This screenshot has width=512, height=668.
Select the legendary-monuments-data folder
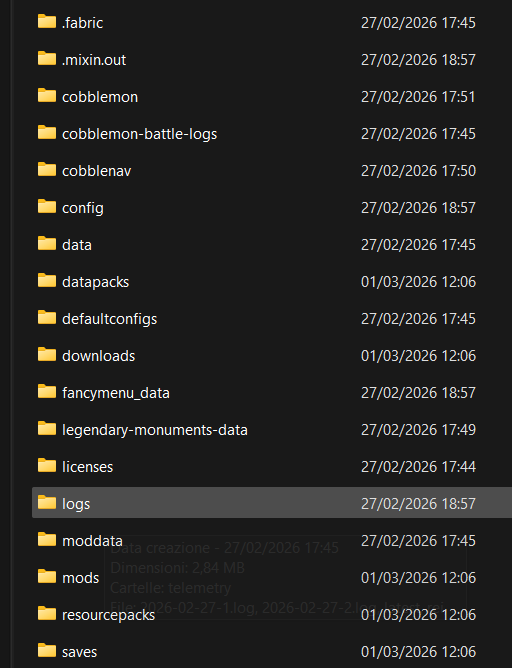[272, 429]
